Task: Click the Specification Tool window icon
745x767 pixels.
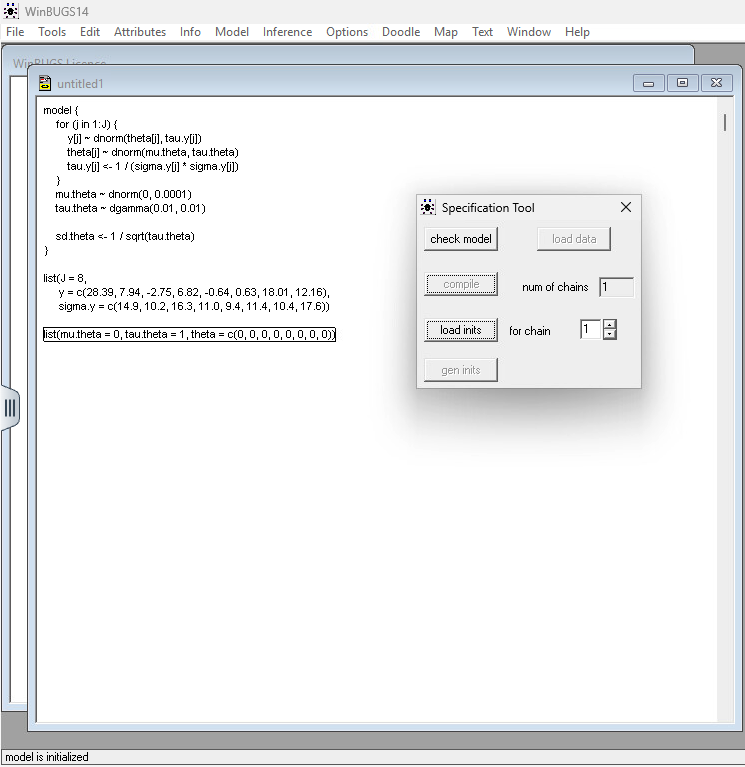Action: tap(428, 208)
